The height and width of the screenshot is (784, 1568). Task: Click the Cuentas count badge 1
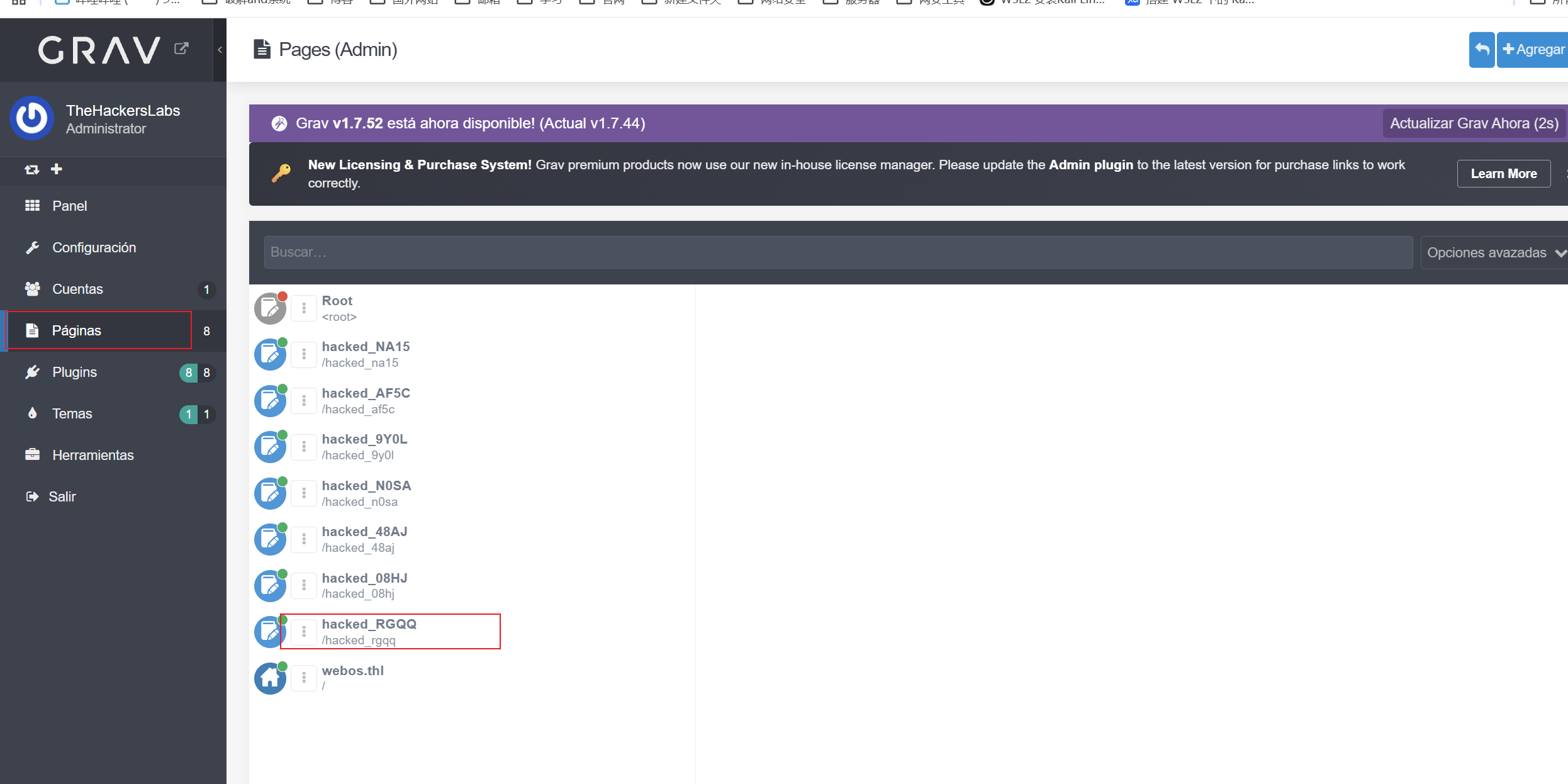pos(206,289)
